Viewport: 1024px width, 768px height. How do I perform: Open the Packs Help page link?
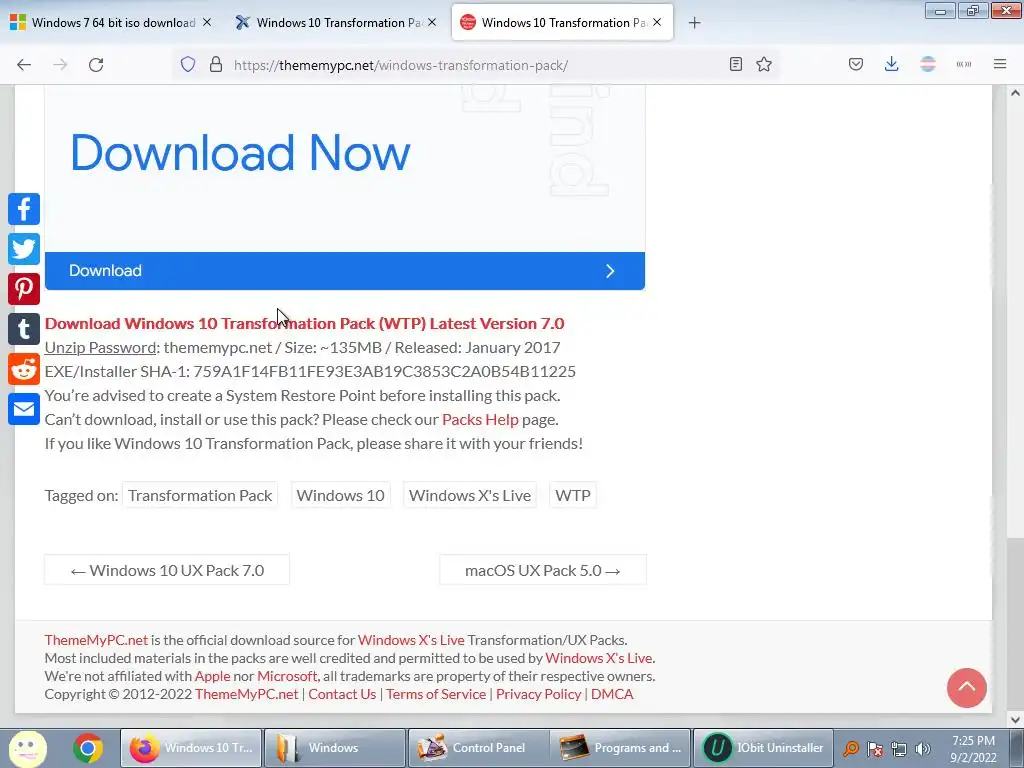pos(480,419)
